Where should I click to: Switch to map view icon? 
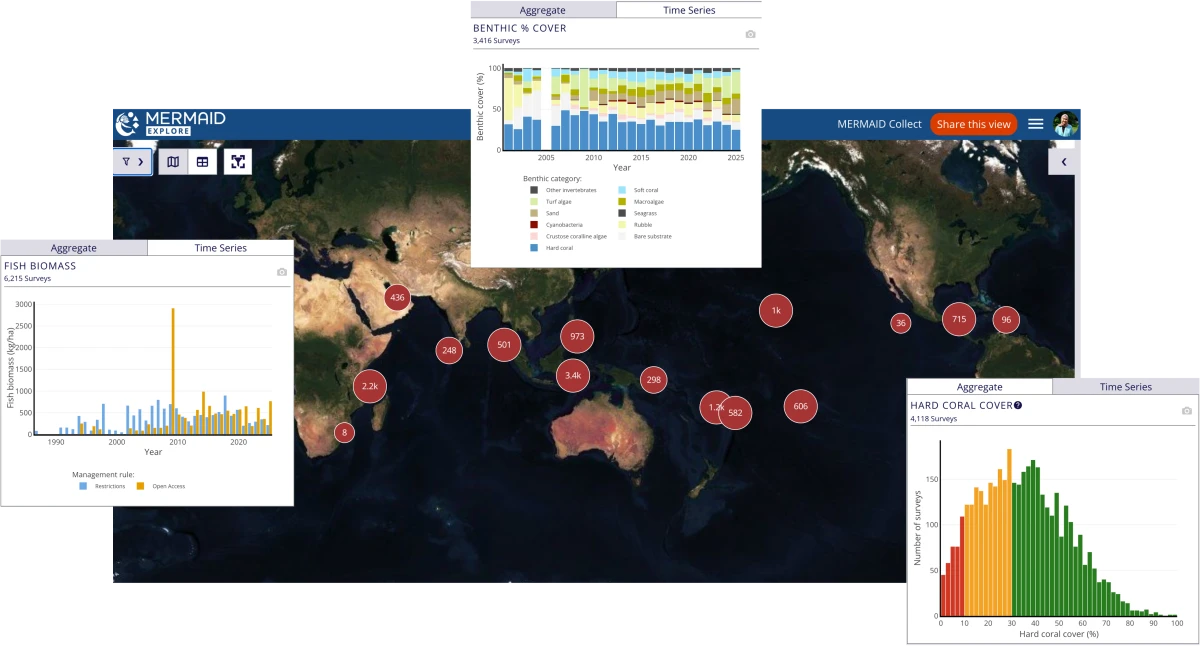[173, 161]
